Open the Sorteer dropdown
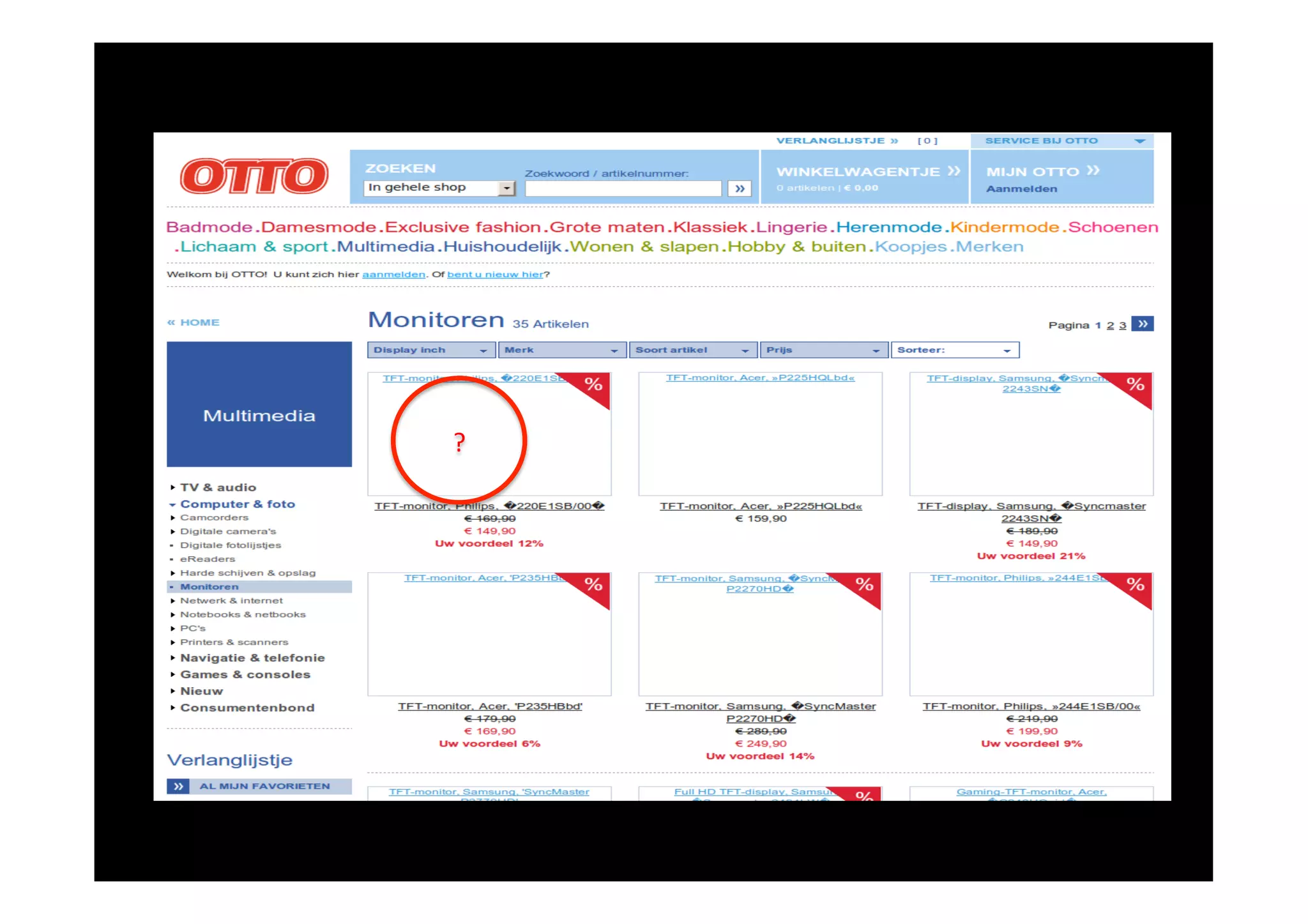The height and width of the screenshot is (924, 1308). tap(955, 350)
